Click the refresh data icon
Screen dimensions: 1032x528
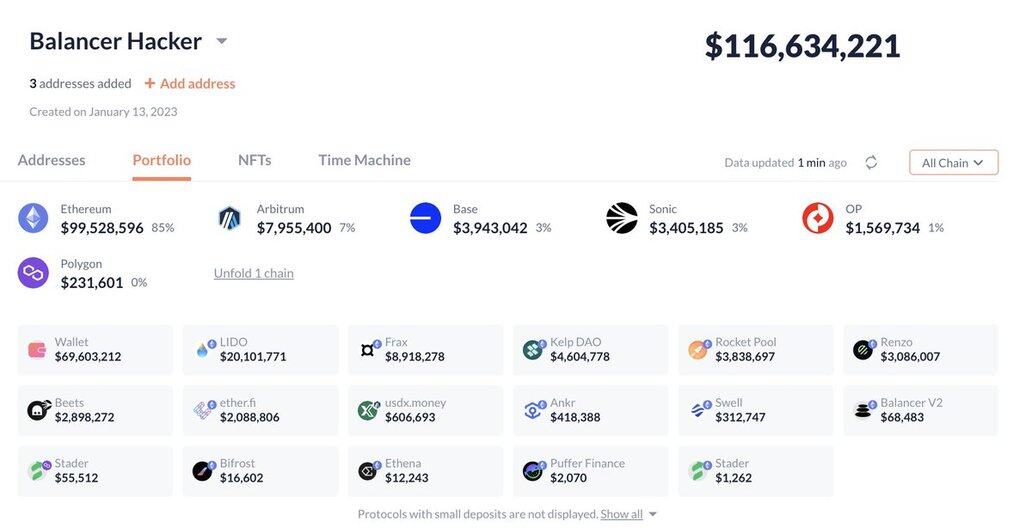[x=871, y=162]
